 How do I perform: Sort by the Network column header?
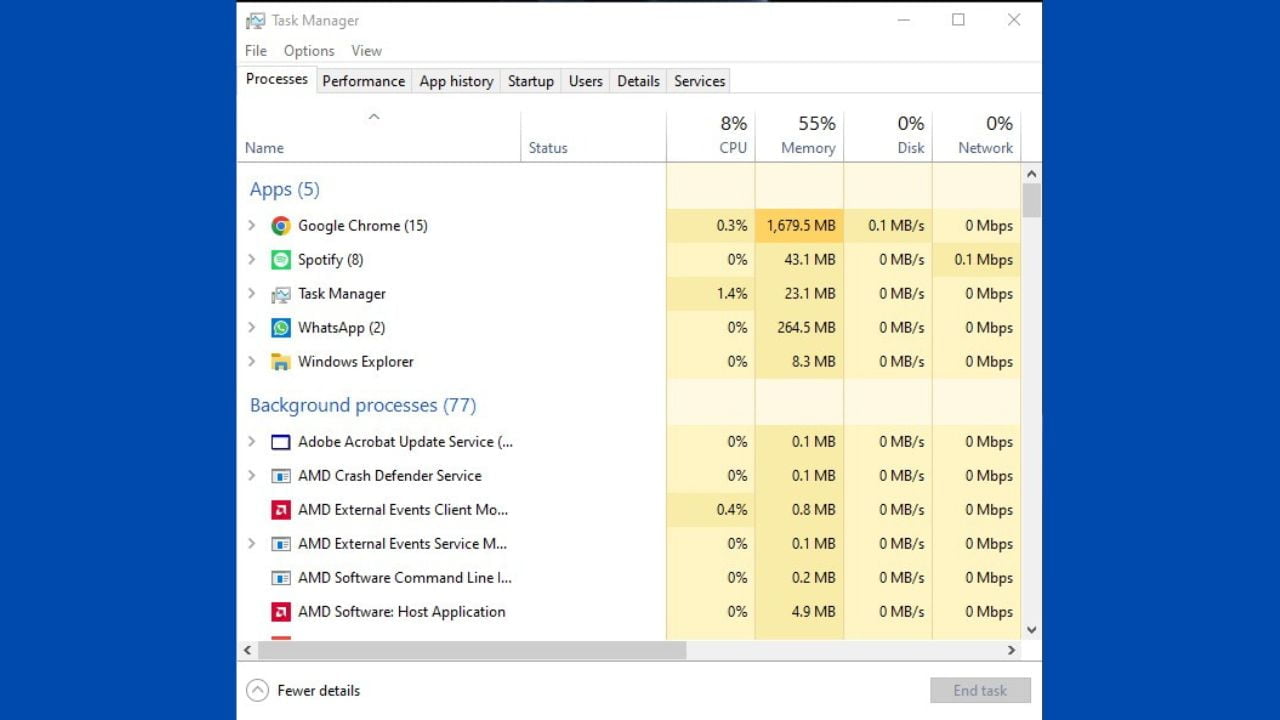[976, 136]
